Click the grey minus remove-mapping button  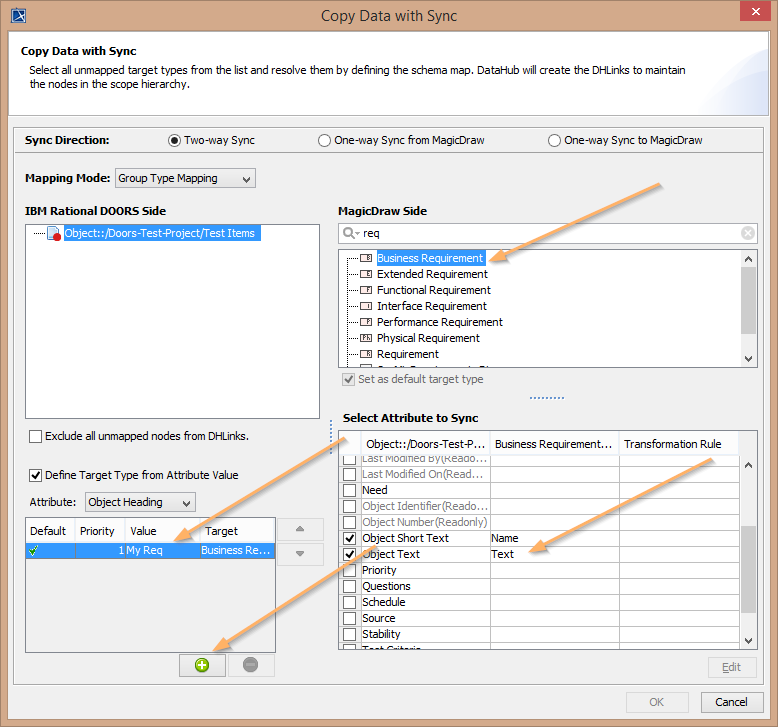tap(250, 665)
